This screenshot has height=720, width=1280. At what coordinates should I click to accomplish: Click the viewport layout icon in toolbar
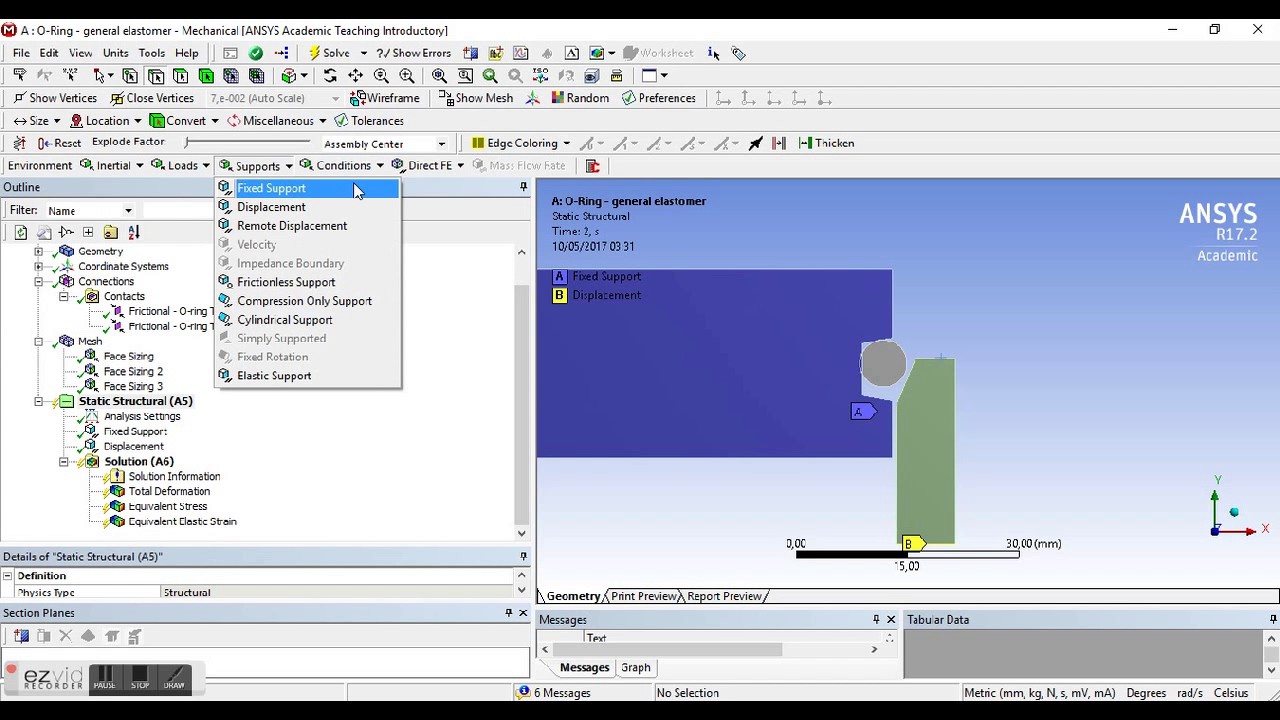pos(648,76)
